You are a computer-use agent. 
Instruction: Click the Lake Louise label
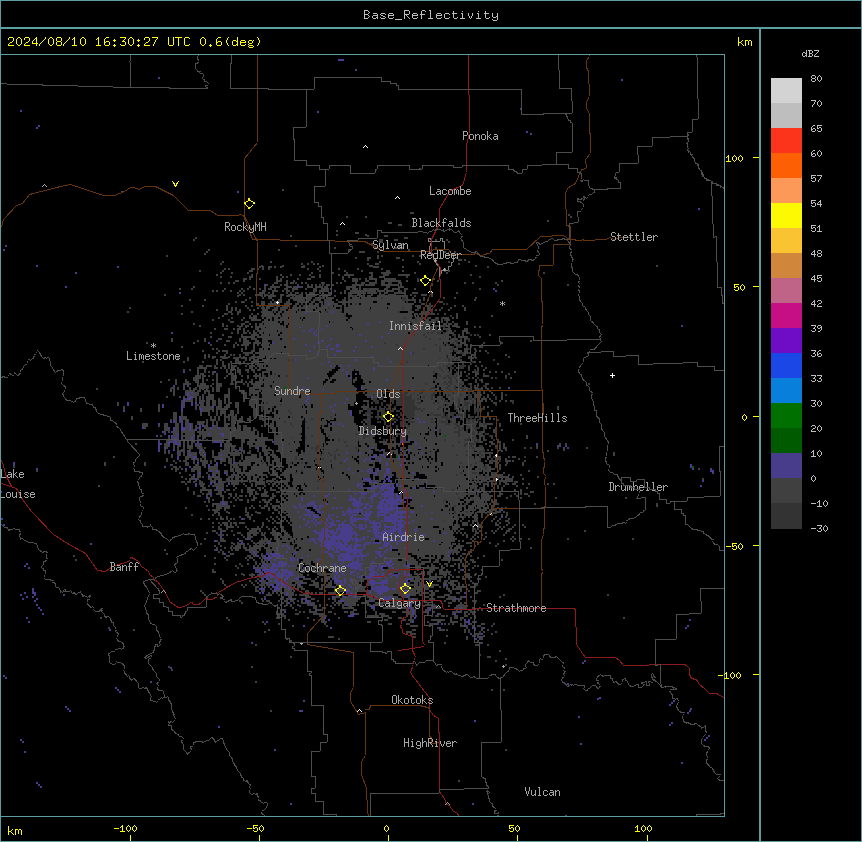[18, 484]
